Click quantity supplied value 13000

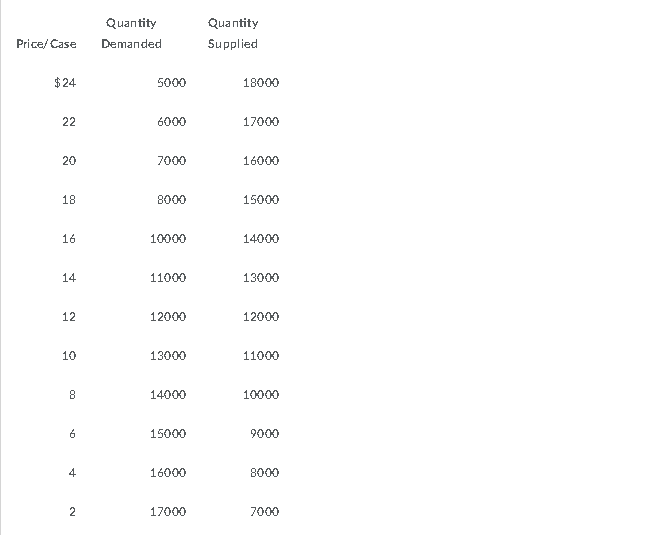(x=261, y=278)
